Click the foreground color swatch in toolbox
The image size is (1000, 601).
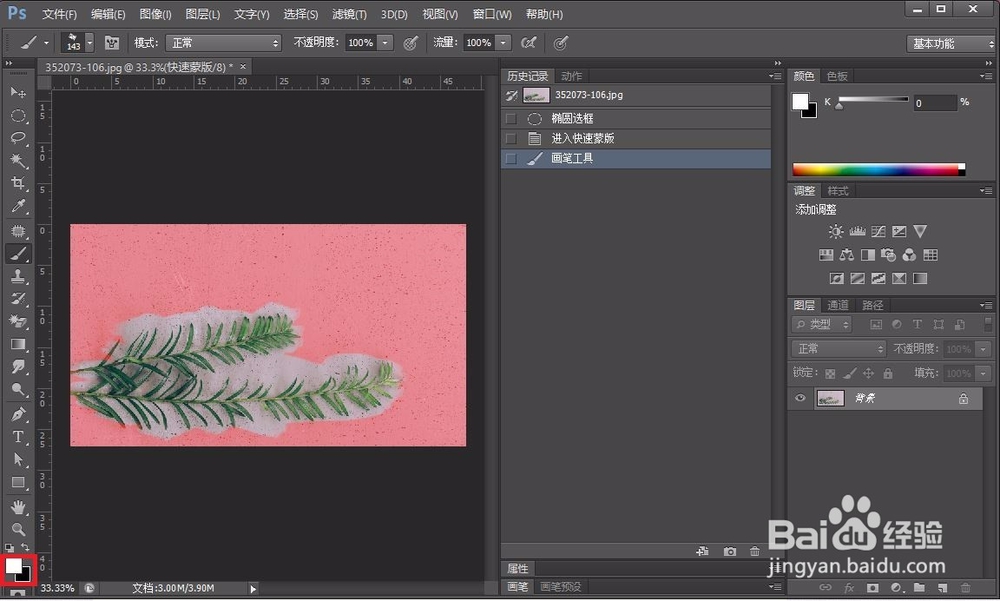[13, 565]
